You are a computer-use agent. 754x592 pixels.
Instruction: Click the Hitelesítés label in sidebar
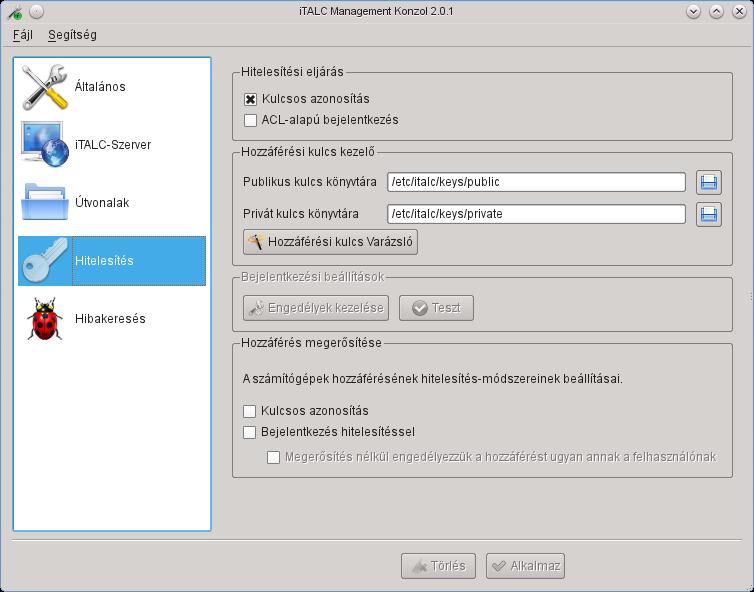pos(104,261)
